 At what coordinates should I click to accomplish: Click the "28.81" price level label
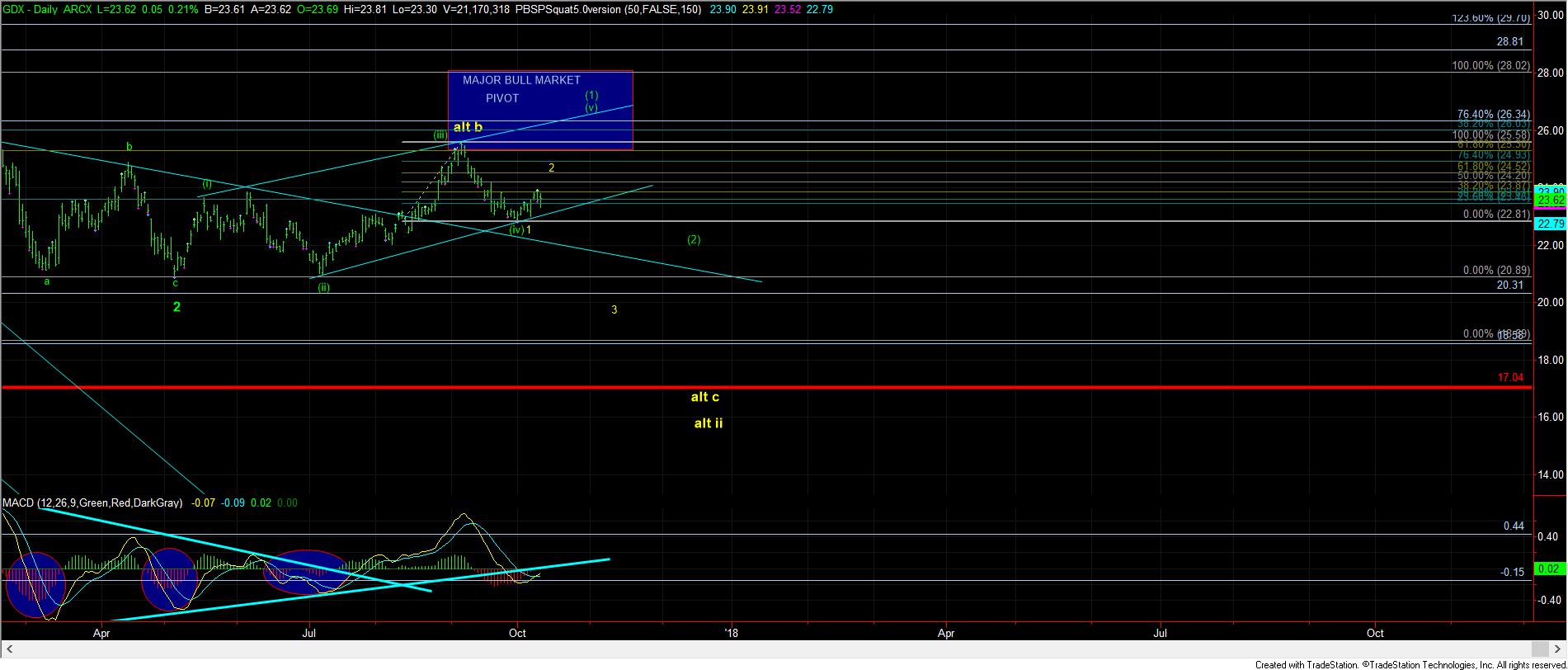(x=1510, y=41)
